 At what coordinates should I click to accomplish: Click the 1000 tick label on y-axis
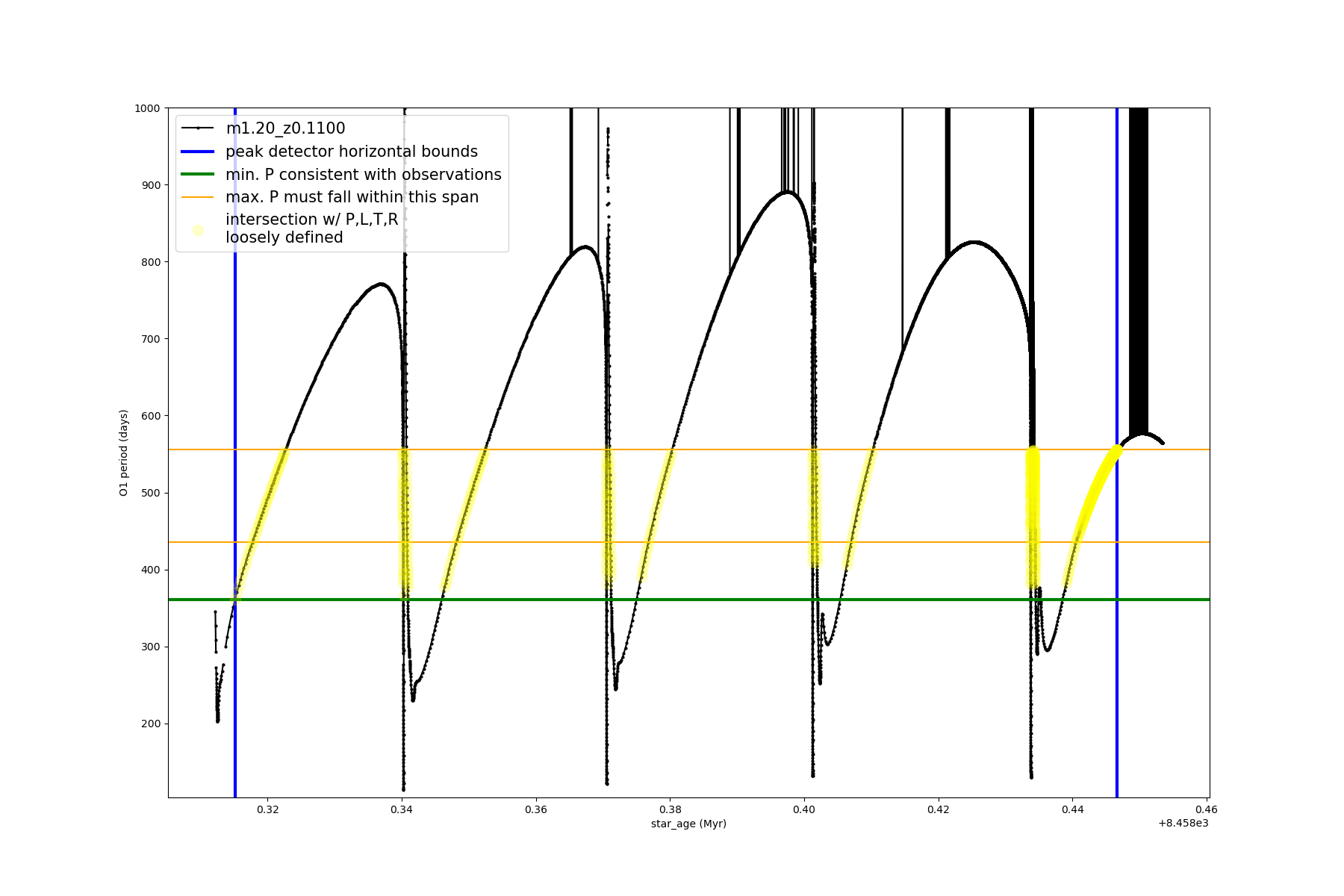coord(147,108)
